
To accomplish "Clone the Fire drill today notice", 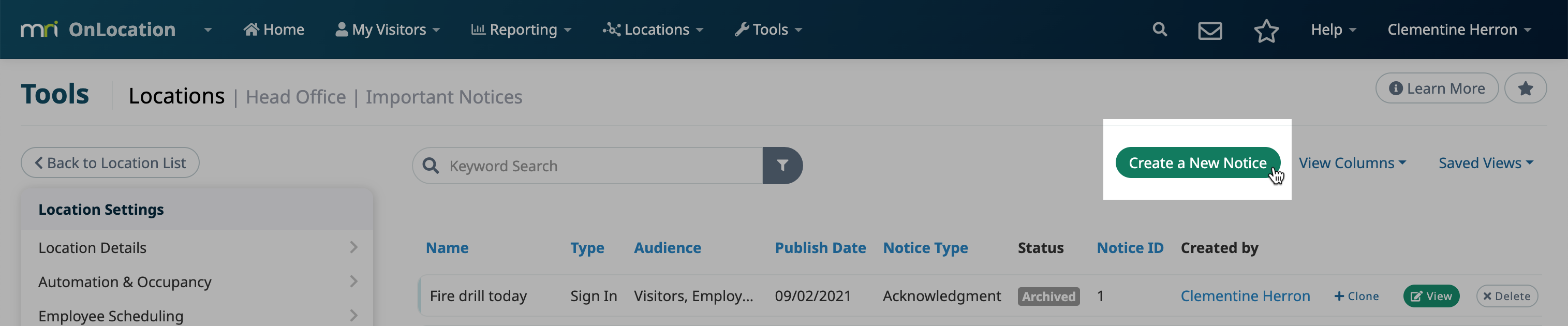I will click(1356, 295).
